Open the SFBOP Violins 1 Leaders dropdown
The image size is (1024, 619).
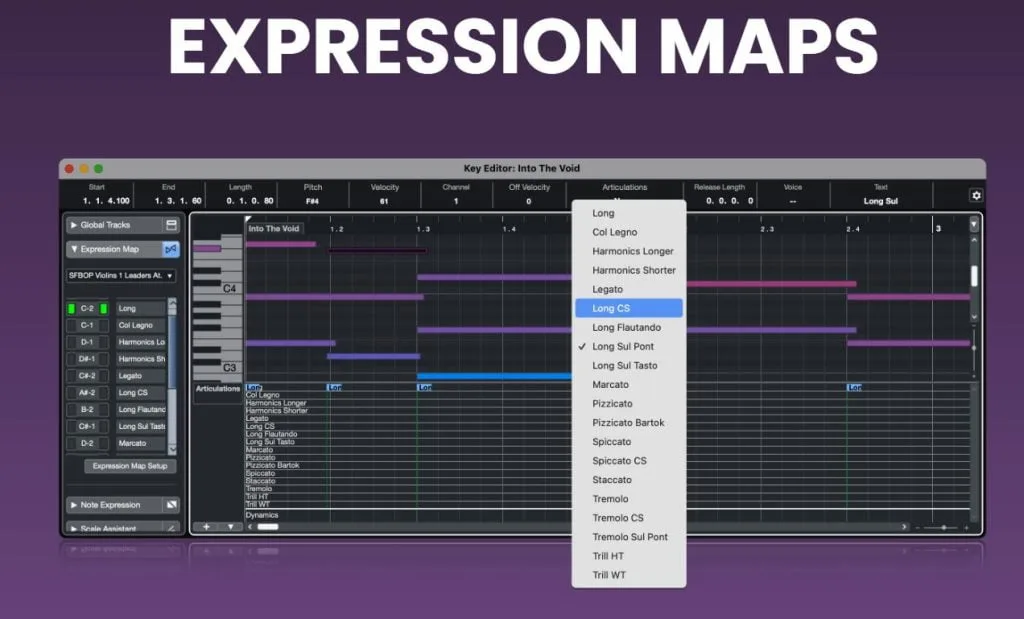click(123, 275)
